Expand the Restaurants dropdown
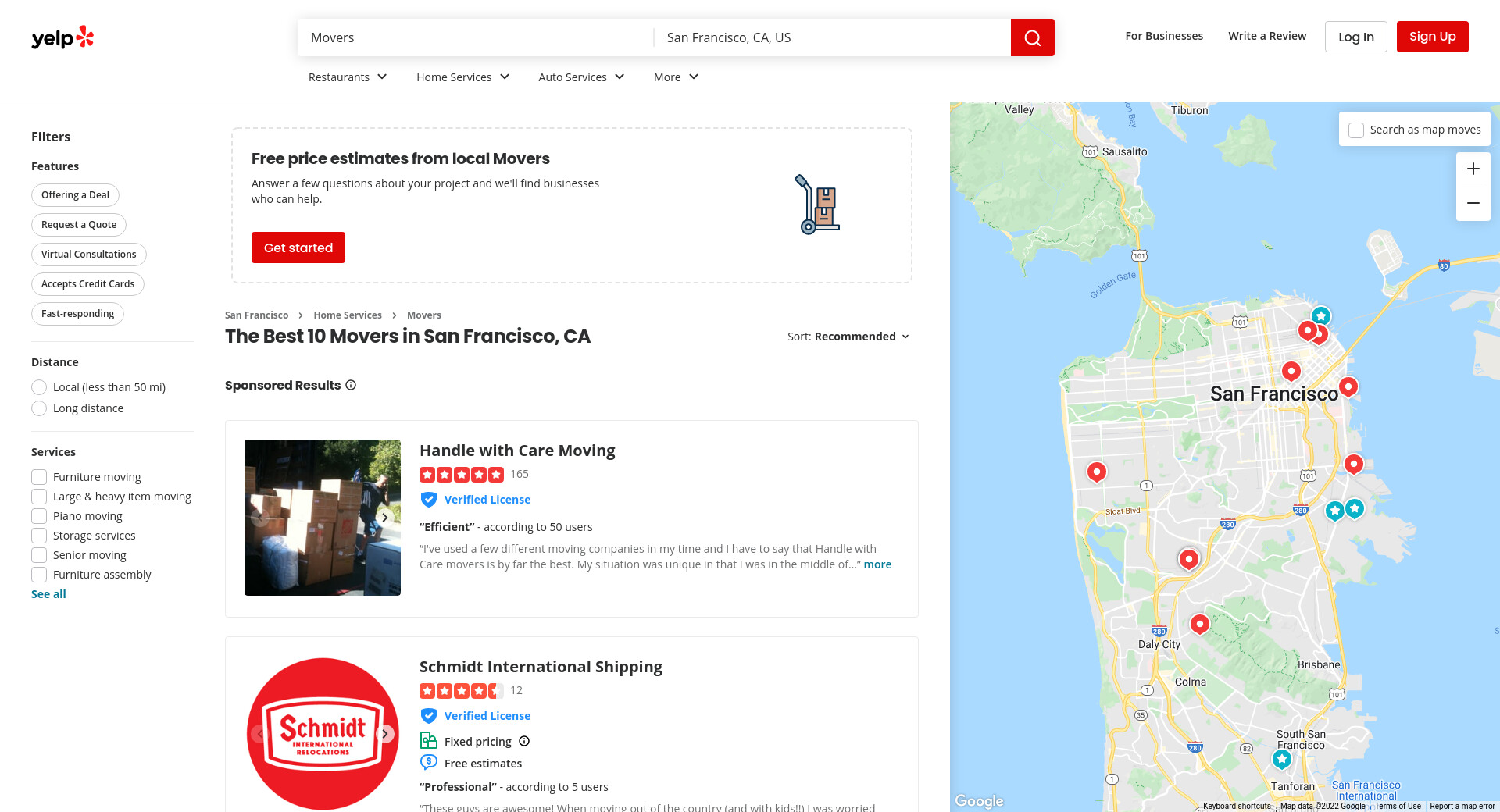The height and width of the screenshot is (812, 1500). point(348,77)
